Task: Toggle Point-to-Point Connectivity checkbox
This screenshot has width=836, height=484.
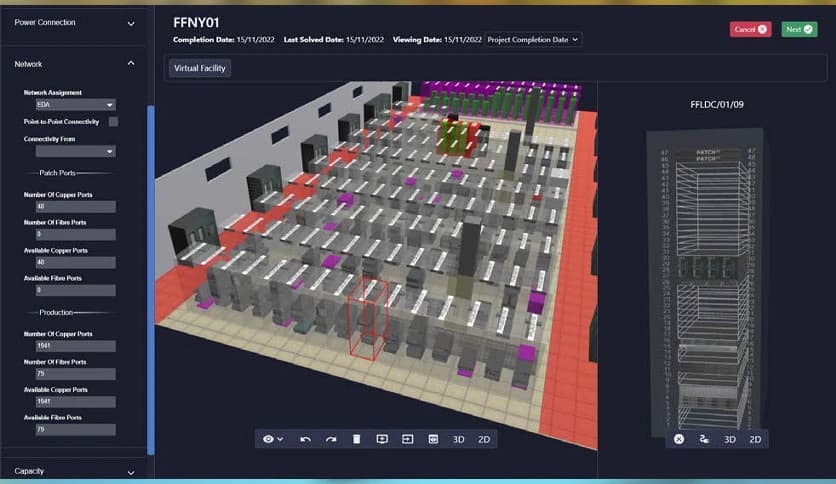Action: point(114,122)
